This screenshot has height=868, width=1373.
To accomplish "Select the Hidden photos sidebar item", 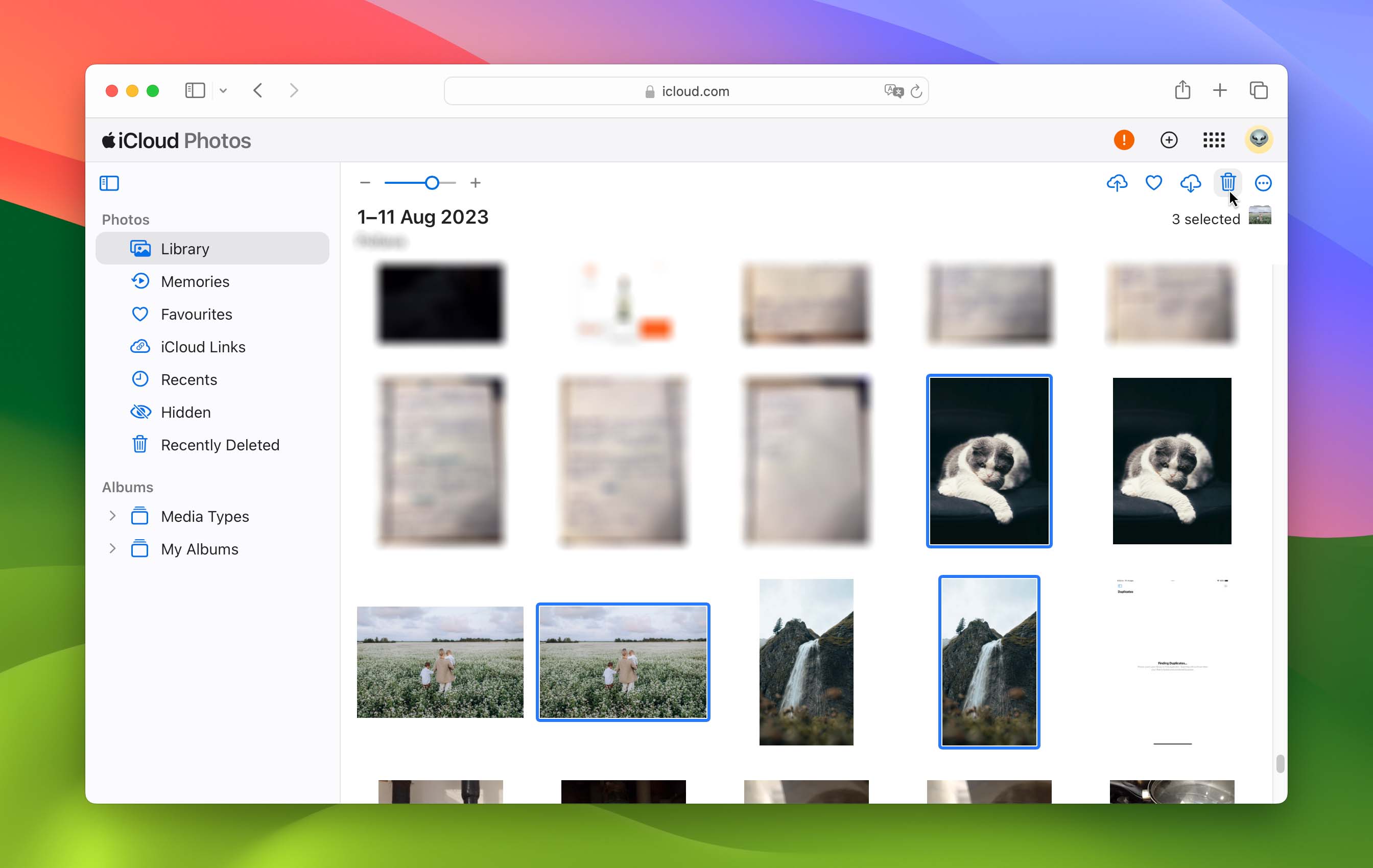I will 185,412.
